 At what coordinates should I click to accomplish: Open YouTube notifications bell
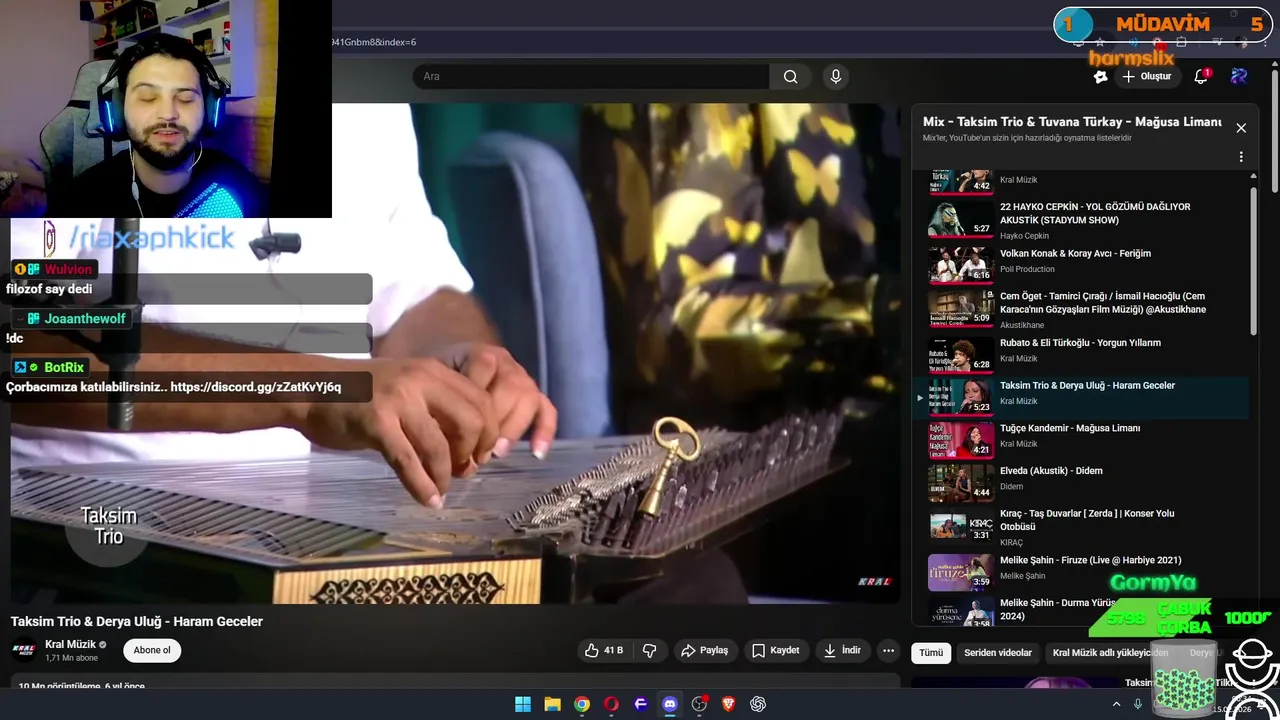(1202, 76)
